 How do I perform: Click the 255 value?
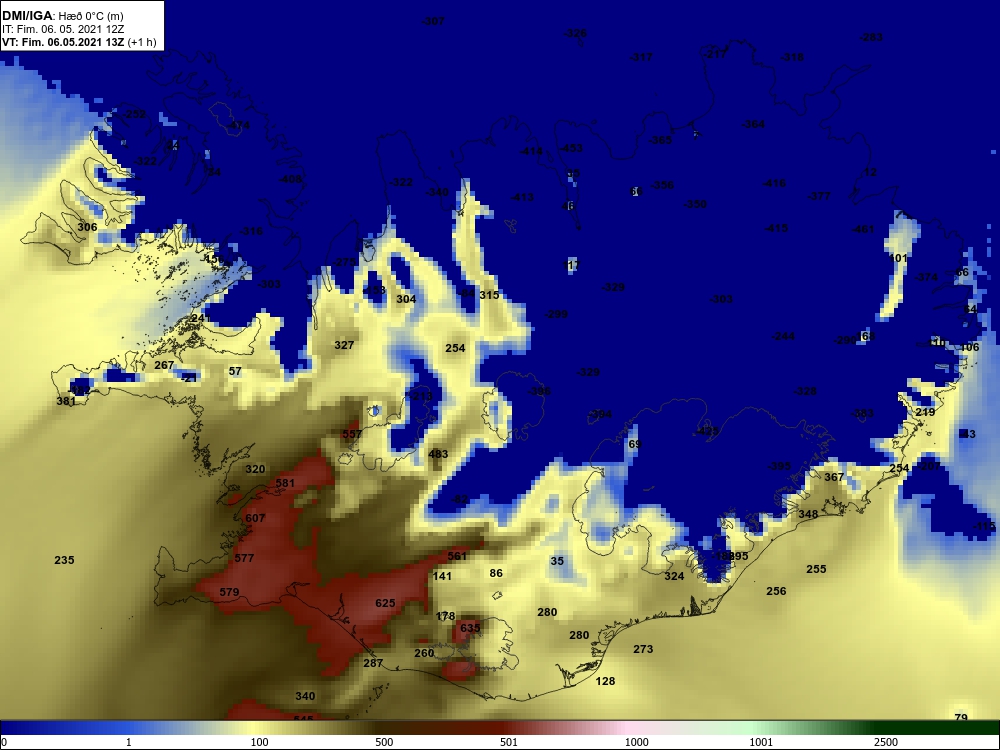(816, 569)
